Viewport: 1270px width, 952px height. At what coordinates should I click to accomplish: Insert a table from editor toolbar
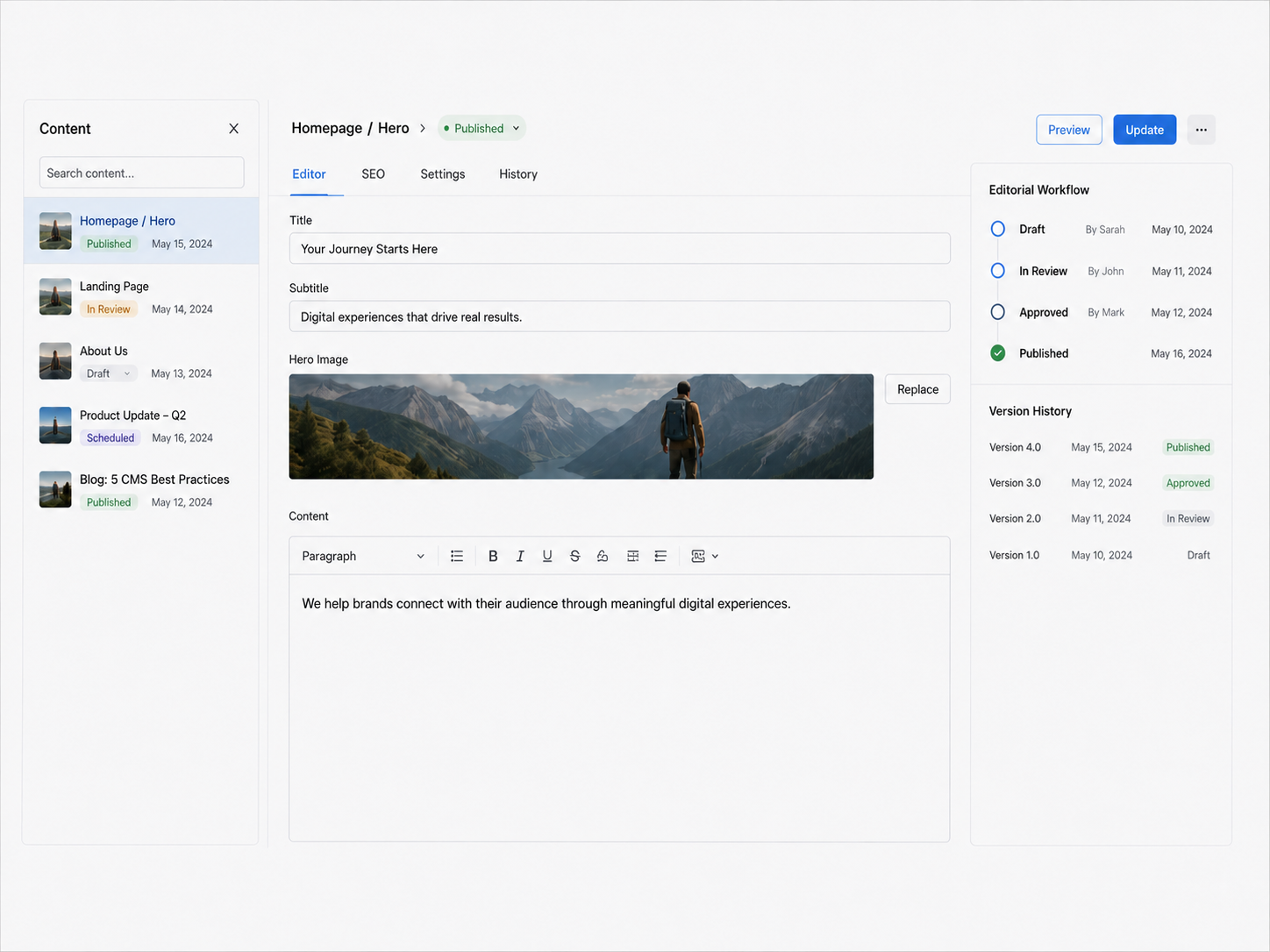tap(632, 556)
